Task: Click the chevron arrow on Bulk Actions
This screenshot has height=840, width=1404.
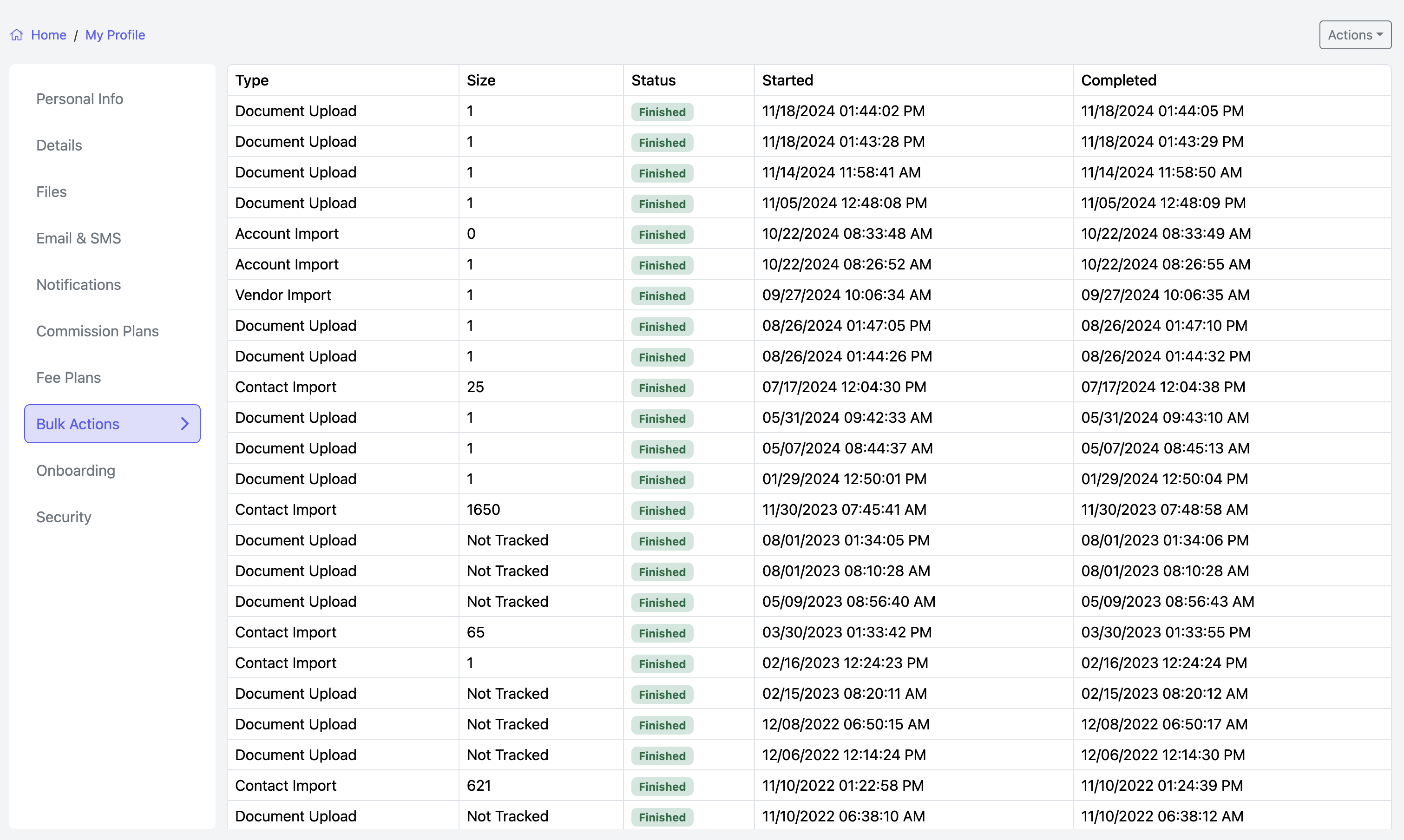Action: point(184,424)
